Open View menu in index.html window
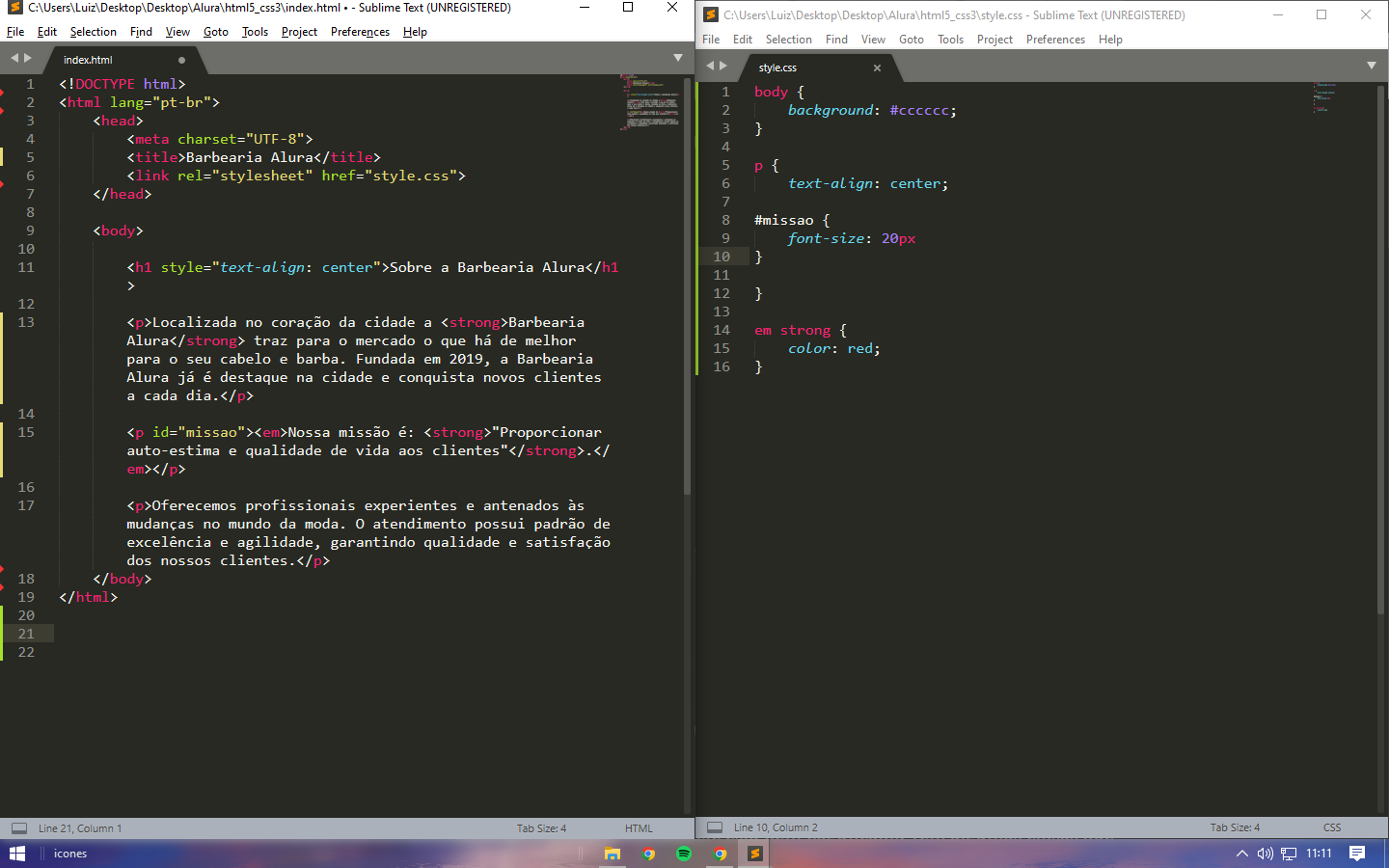The image size is (1389, 868). point(177,32)
